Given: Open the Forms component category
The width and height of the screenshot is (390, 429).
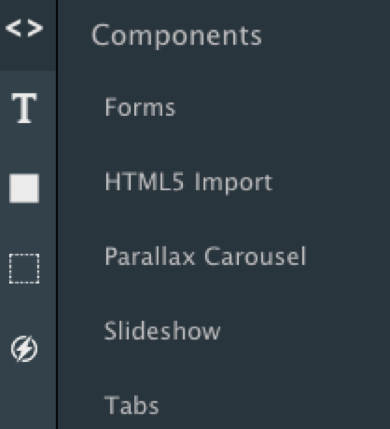Looking at the screenshot, I should click(140, 107).
